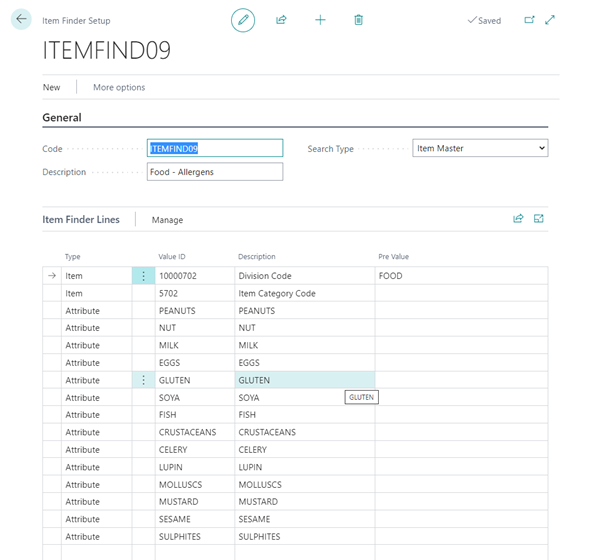The image size is (602, 560).
Task: Click the back arrow button
Action: tap(21, 19)
